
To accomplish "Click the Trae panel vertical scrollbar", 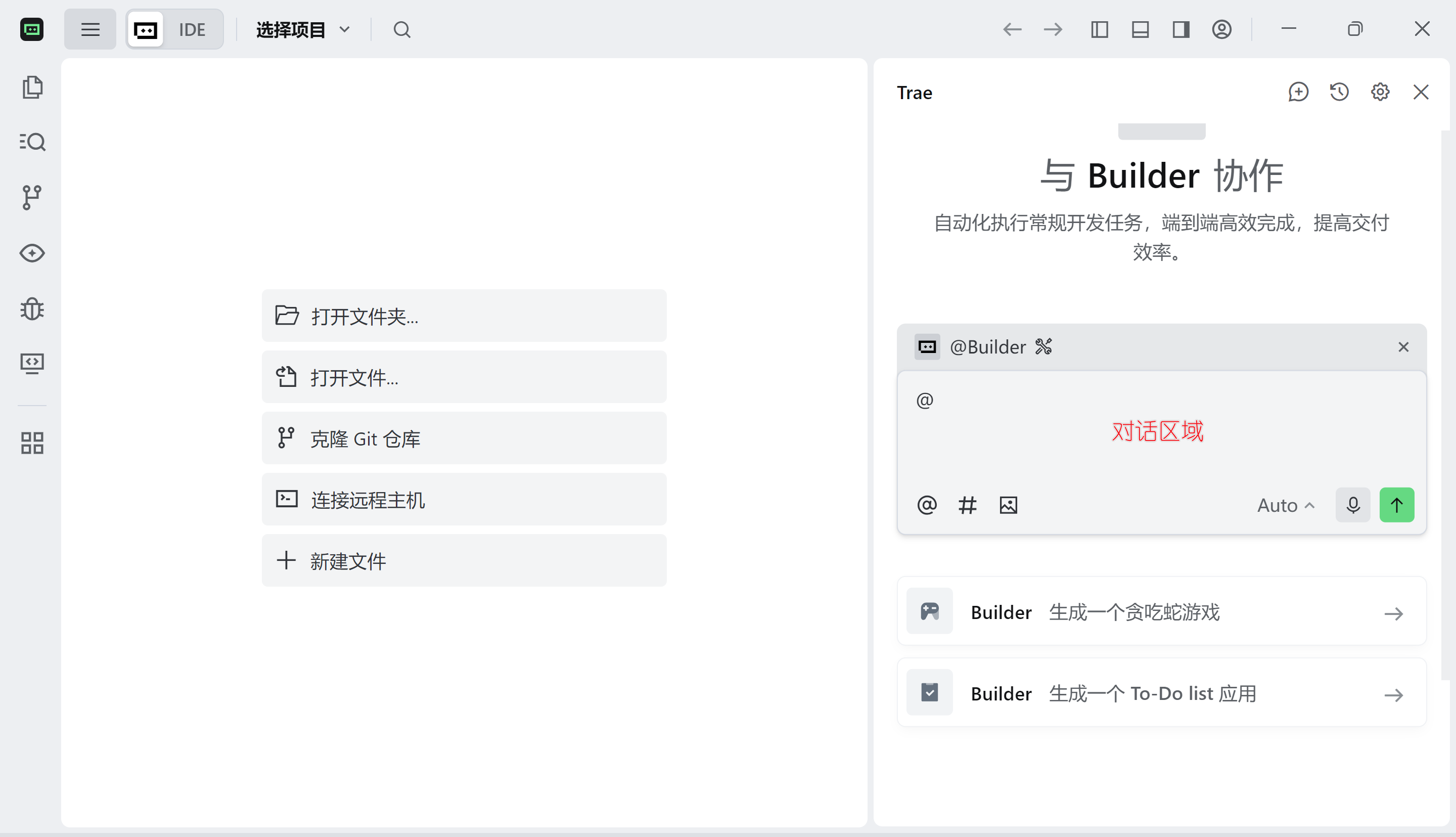I will (x=1445, y=405).
